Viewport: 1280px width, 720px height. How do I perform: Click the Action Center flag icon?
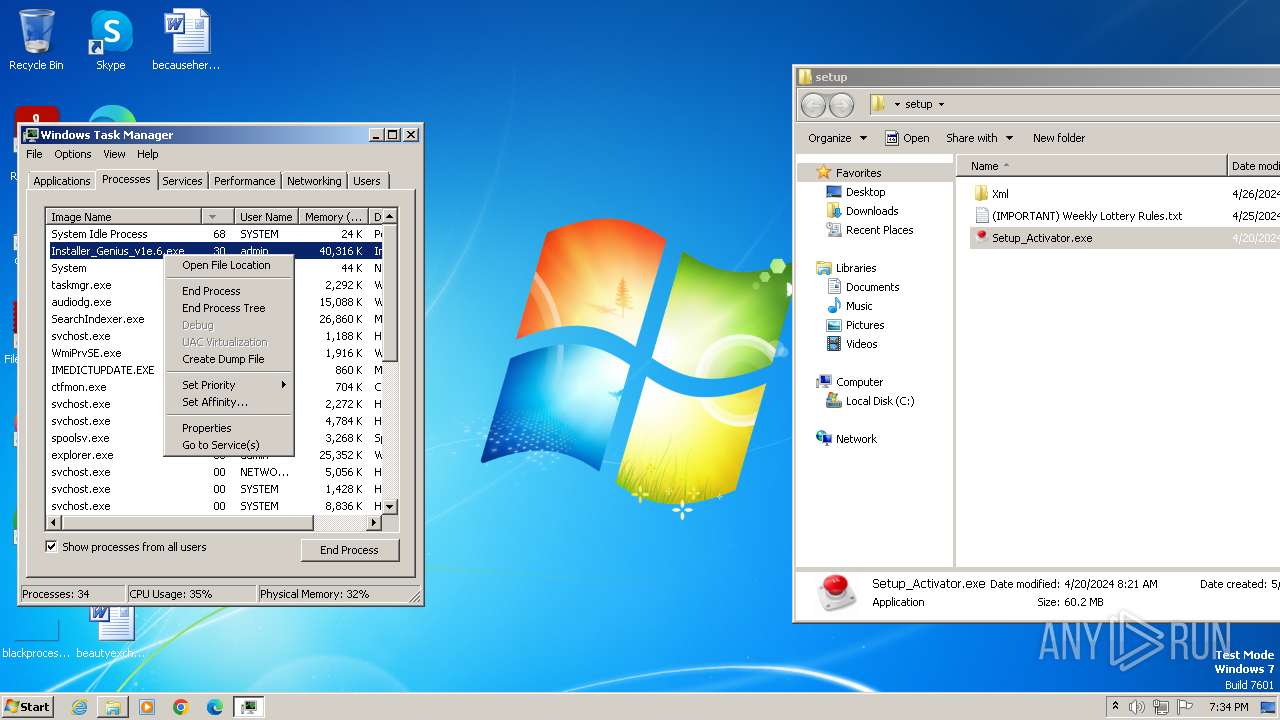coord(1185,707)
